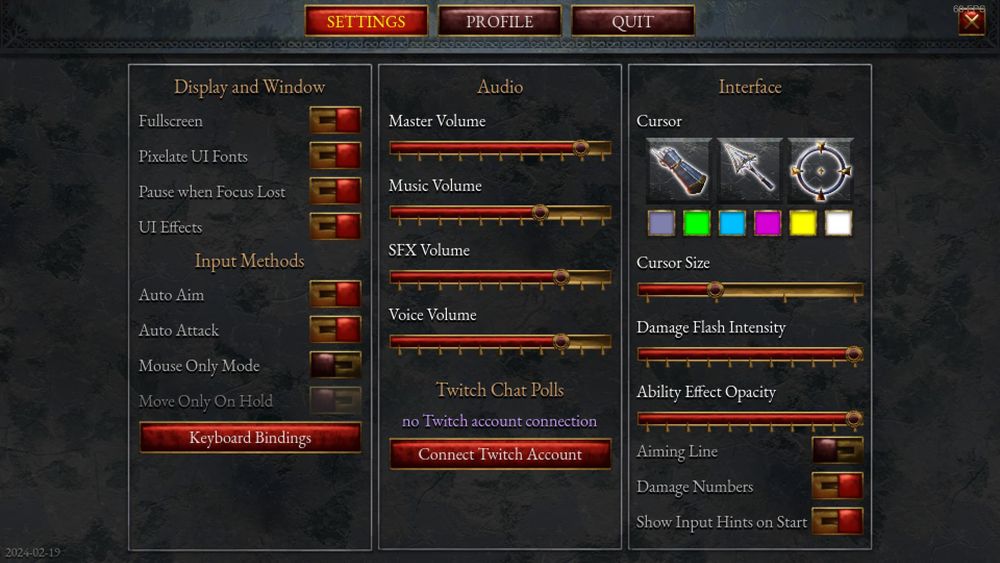The height and width of the screenshot is (563, 1000).
Task: Open Keyboard Bindings
Action: click(250, 437)
